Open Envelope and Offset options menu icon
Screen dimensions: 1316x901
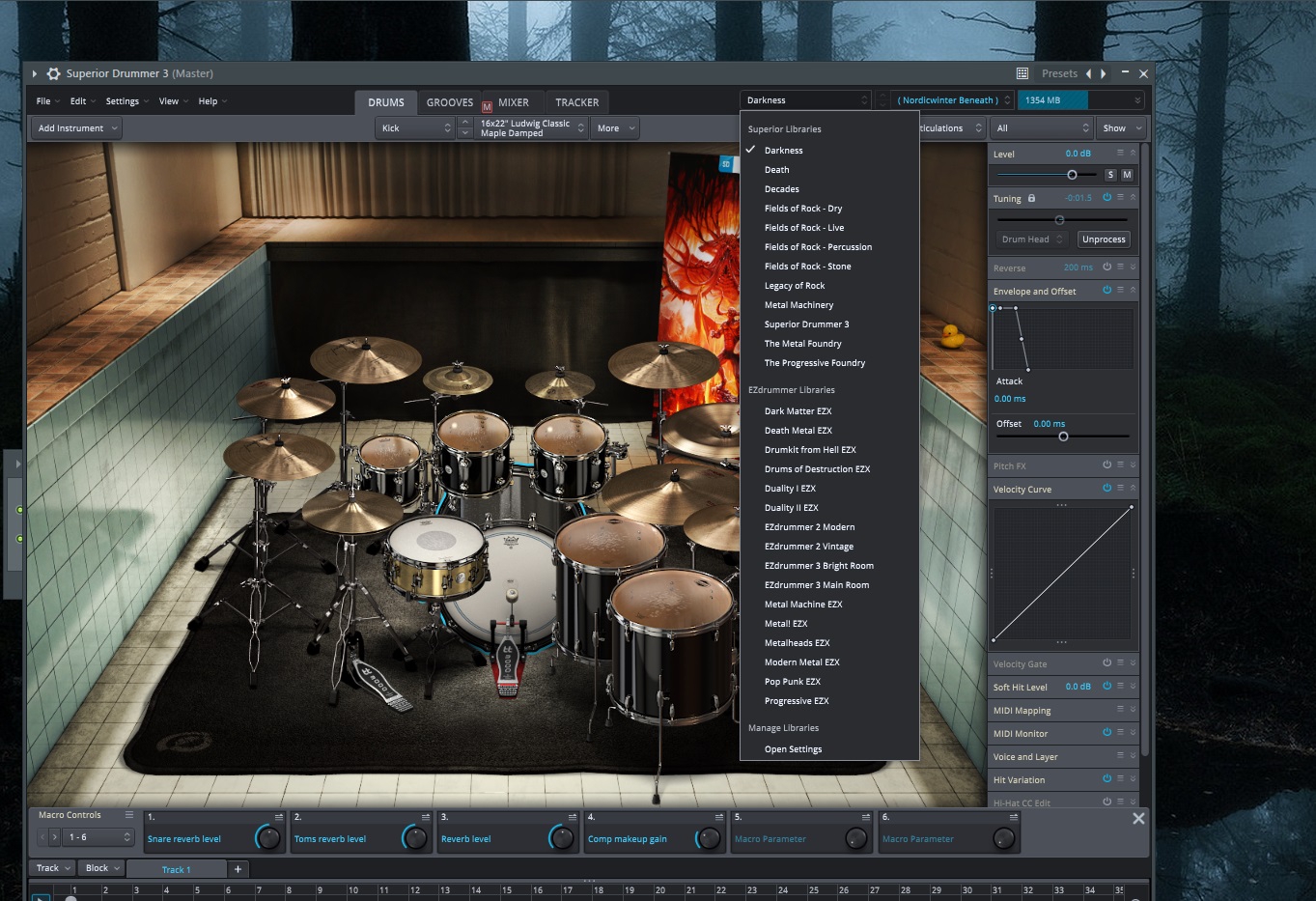coord(1120,290)
